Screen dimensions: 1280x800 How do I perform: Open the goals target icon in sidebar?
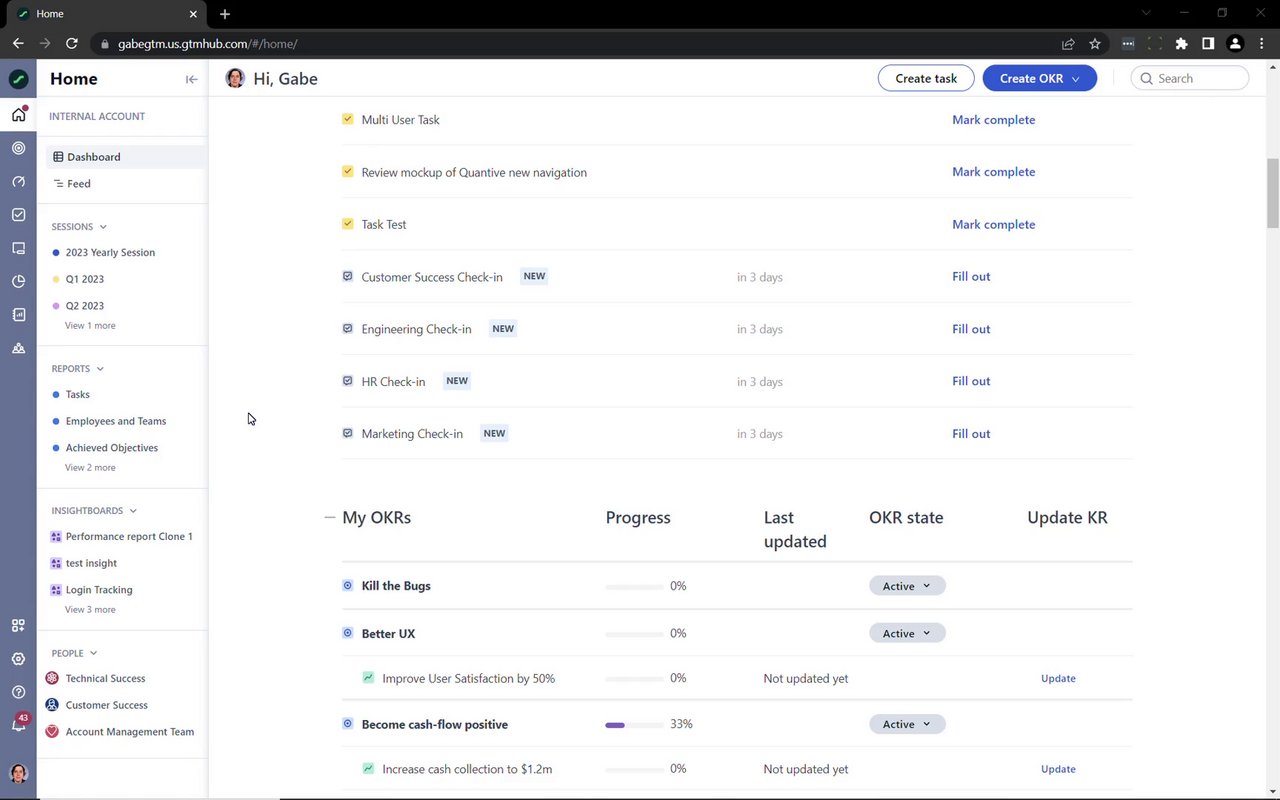tap(18, 148)
